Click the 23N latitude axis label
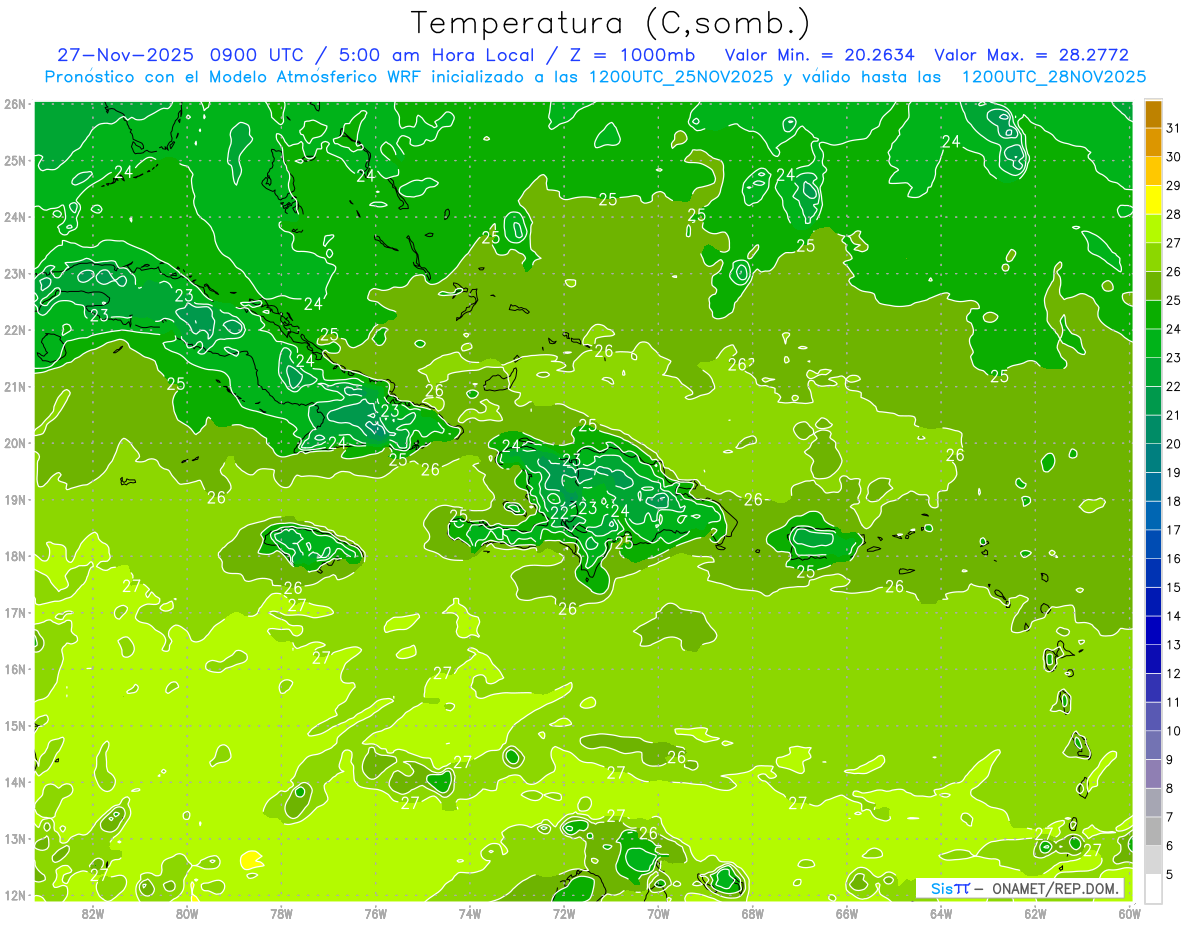Viewport: 1200px width, 927px height. click(15, 273)
